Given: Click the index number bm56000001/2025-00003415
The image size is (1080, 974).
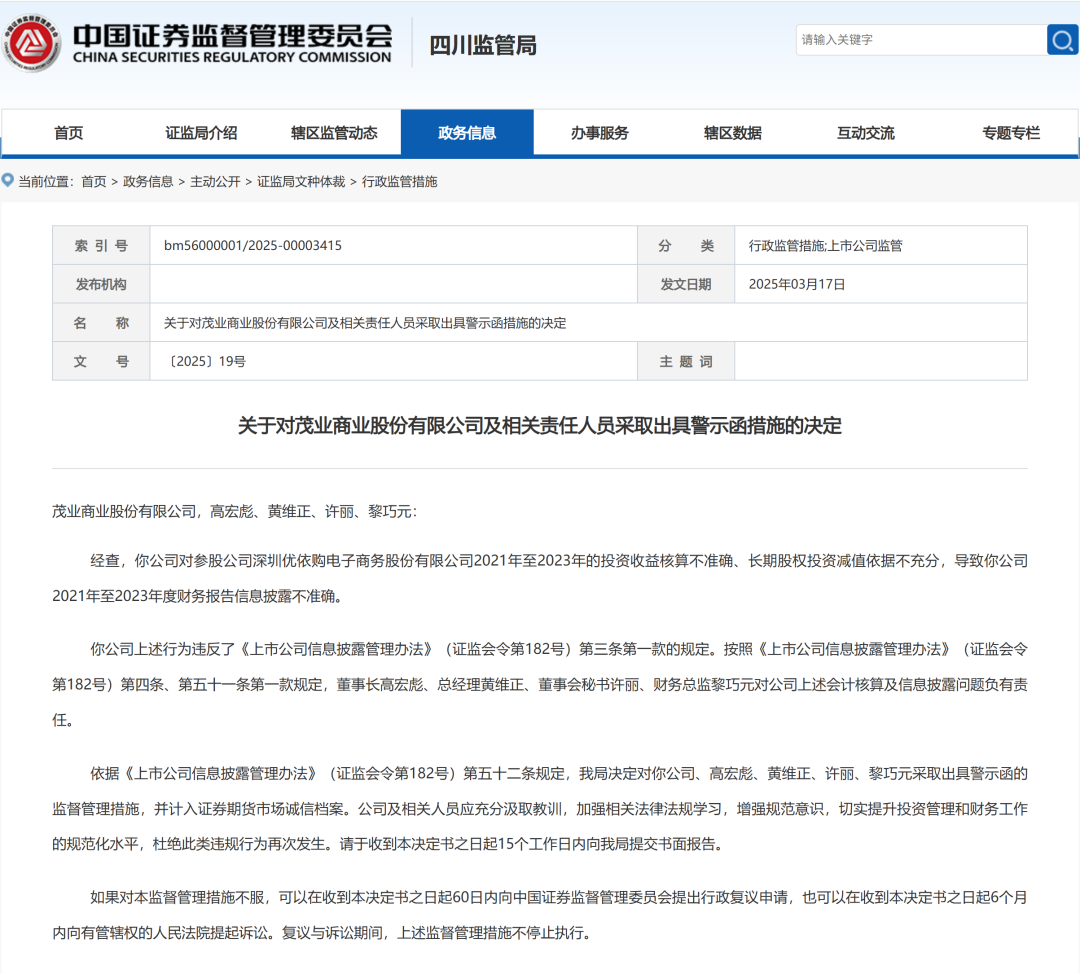Looking at the screenshot, I should 253,245.
